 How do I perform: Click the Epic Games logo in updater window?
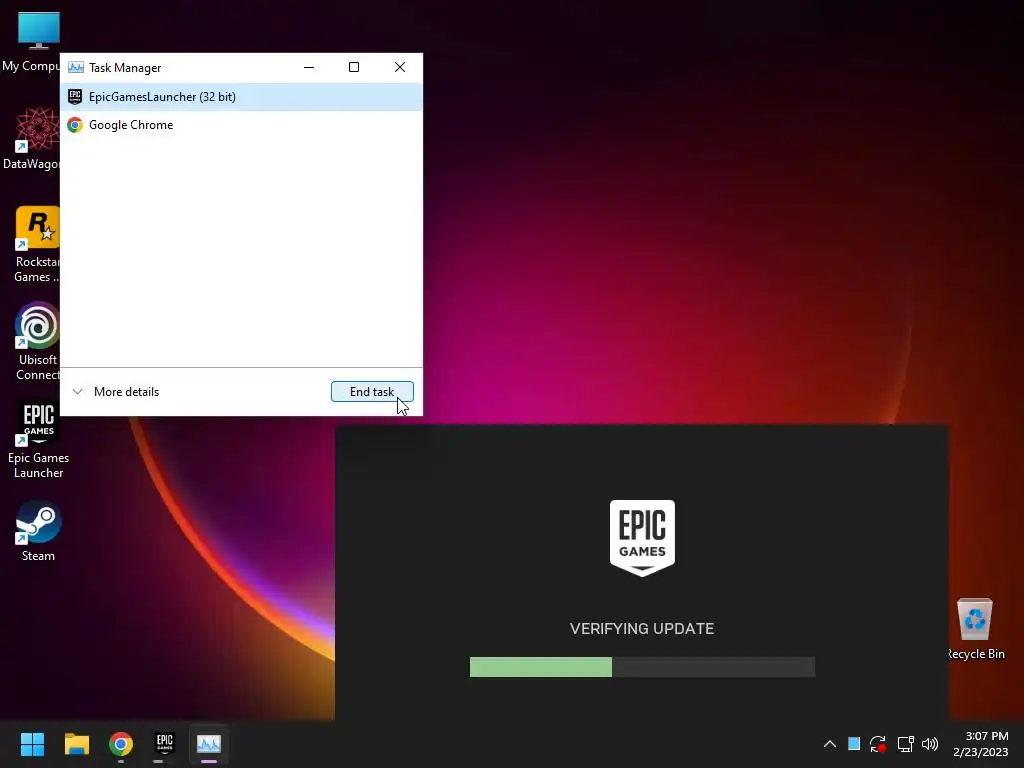(642, 538)
